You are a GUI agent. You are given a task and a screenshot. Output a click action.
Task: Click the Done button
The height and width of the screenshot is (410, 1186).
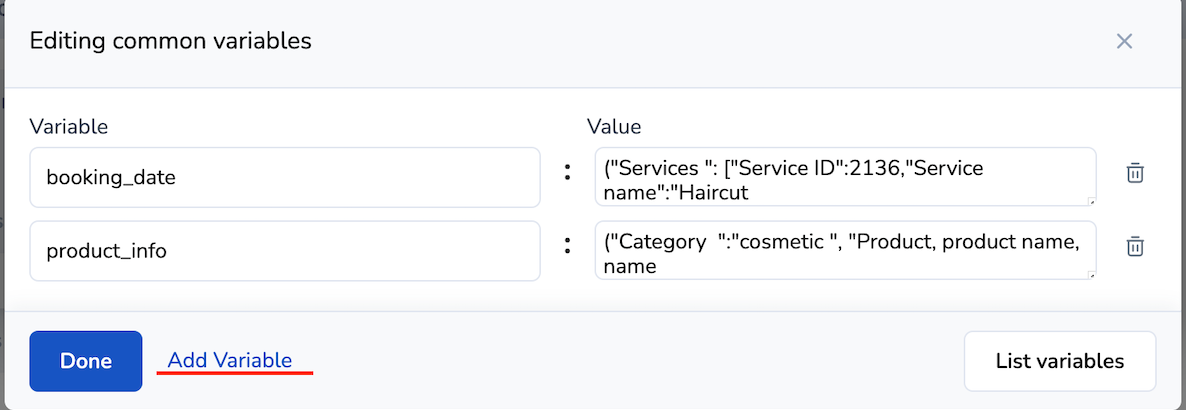click(x=86, y=361)
